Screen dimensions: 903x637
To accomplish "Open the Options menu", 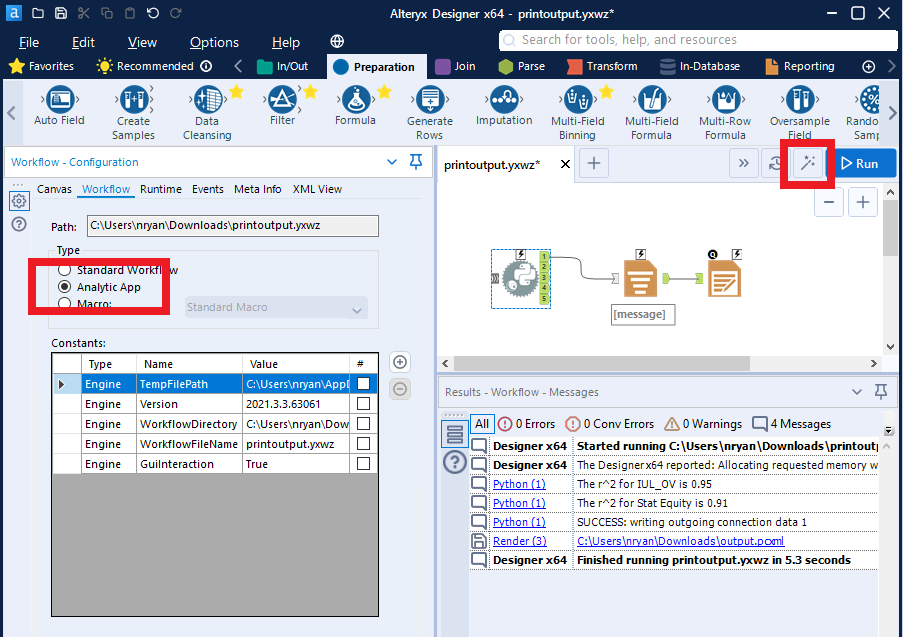I will (214, 42).
